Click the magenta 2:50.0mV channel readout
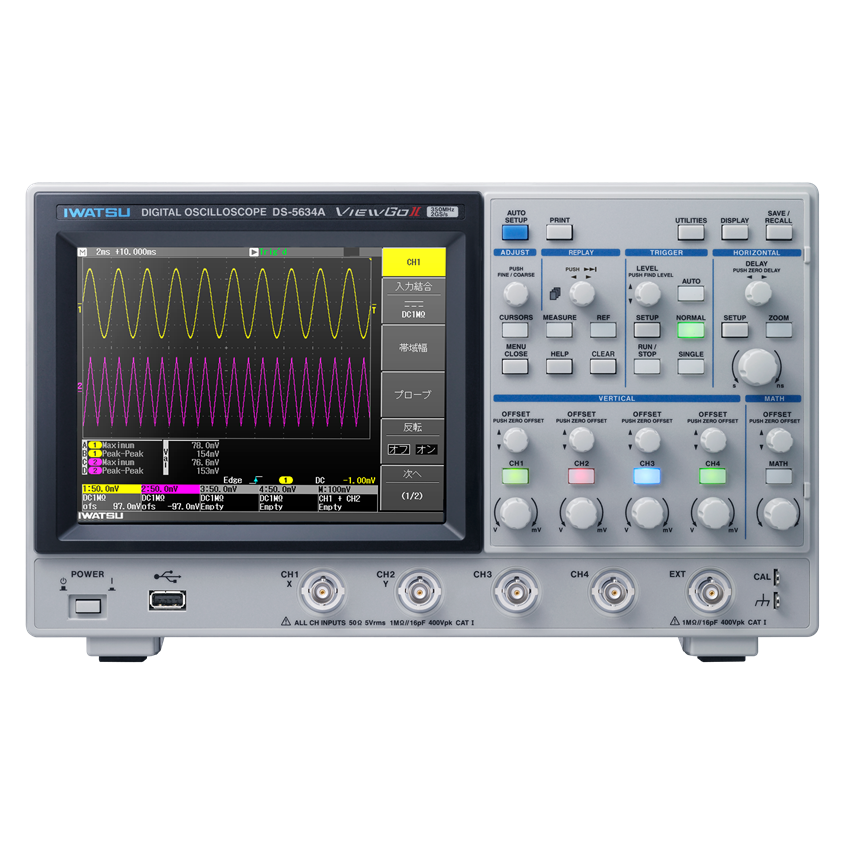Screen dimensions: 845x845 (x=170, y=489)
